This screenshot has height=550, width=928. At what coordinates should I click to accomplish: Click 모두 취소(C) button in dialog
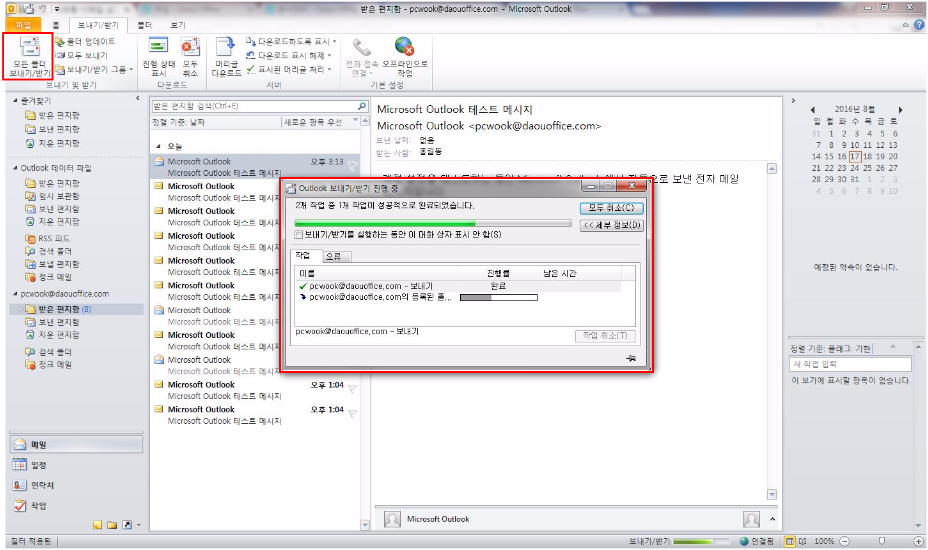pos(611,208)
